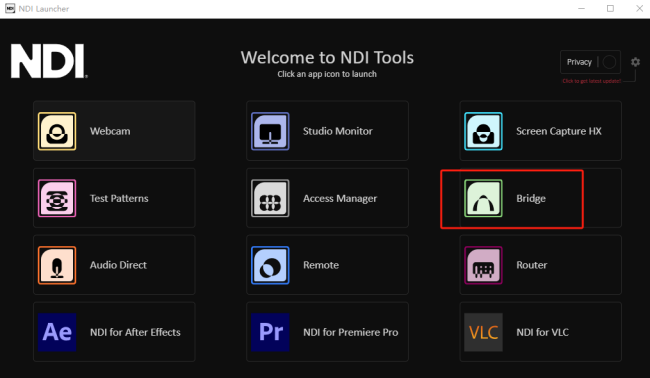Image resolution: width=650 pixels, height=378 pixels.
Task: Click NDI for Premiere Pro label
Action: pos(351,332)
